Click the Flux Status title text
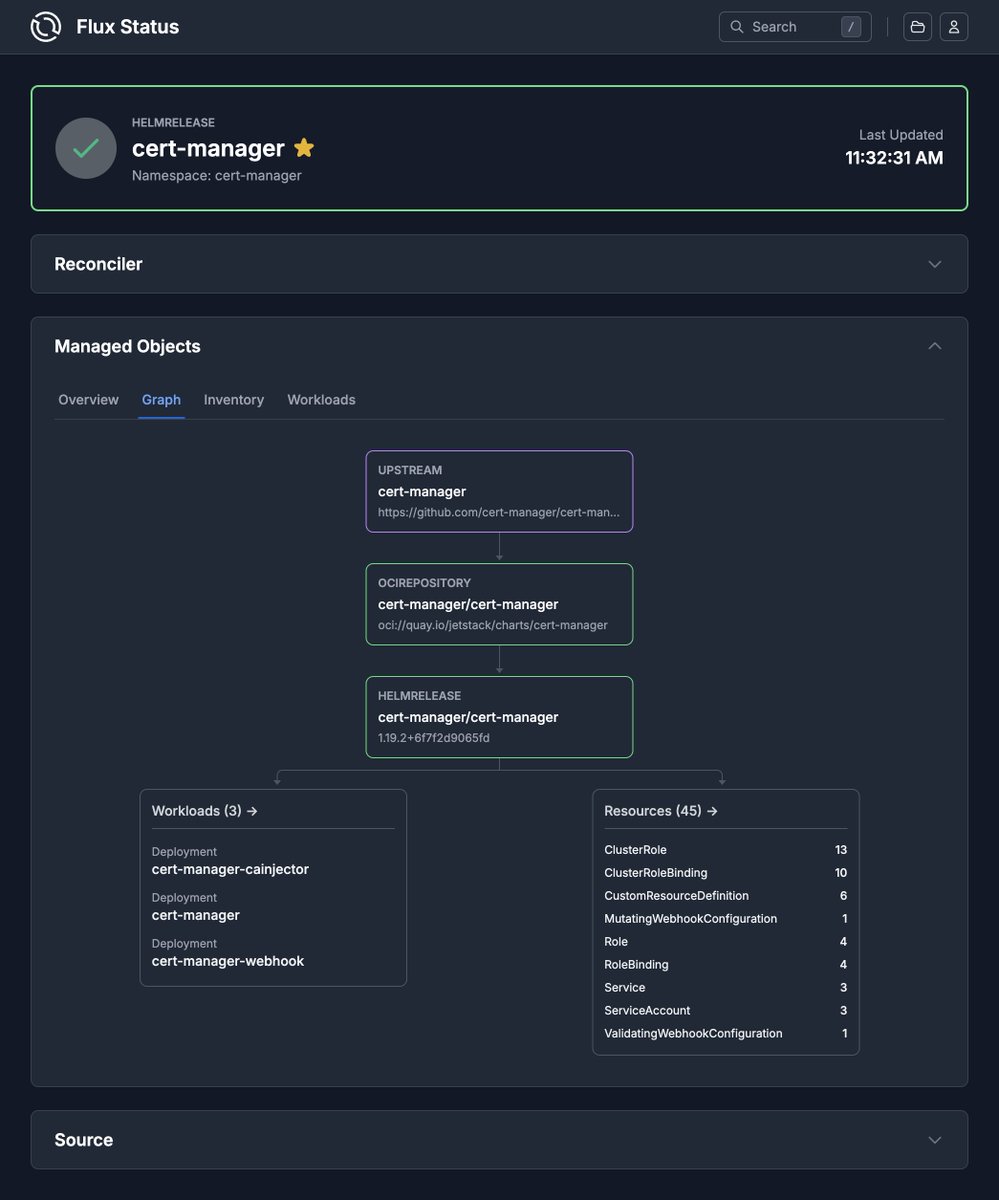Viewport: 999px width, 1200px height. (128, 27)
